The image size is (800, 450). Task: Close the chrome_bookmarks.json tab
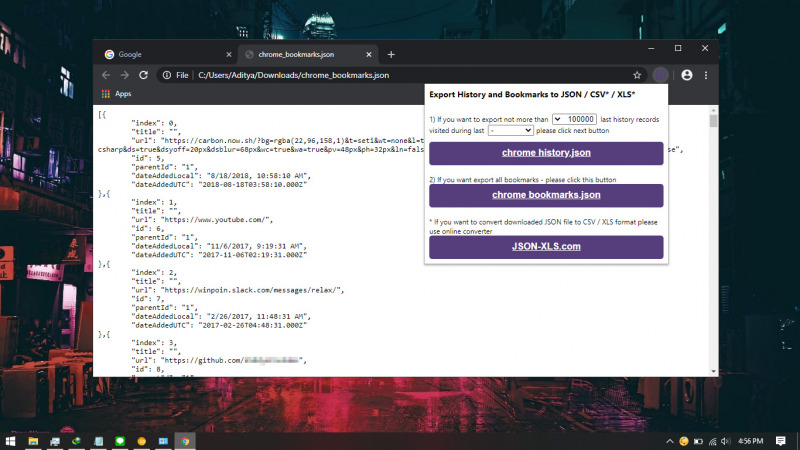point(369,55)
